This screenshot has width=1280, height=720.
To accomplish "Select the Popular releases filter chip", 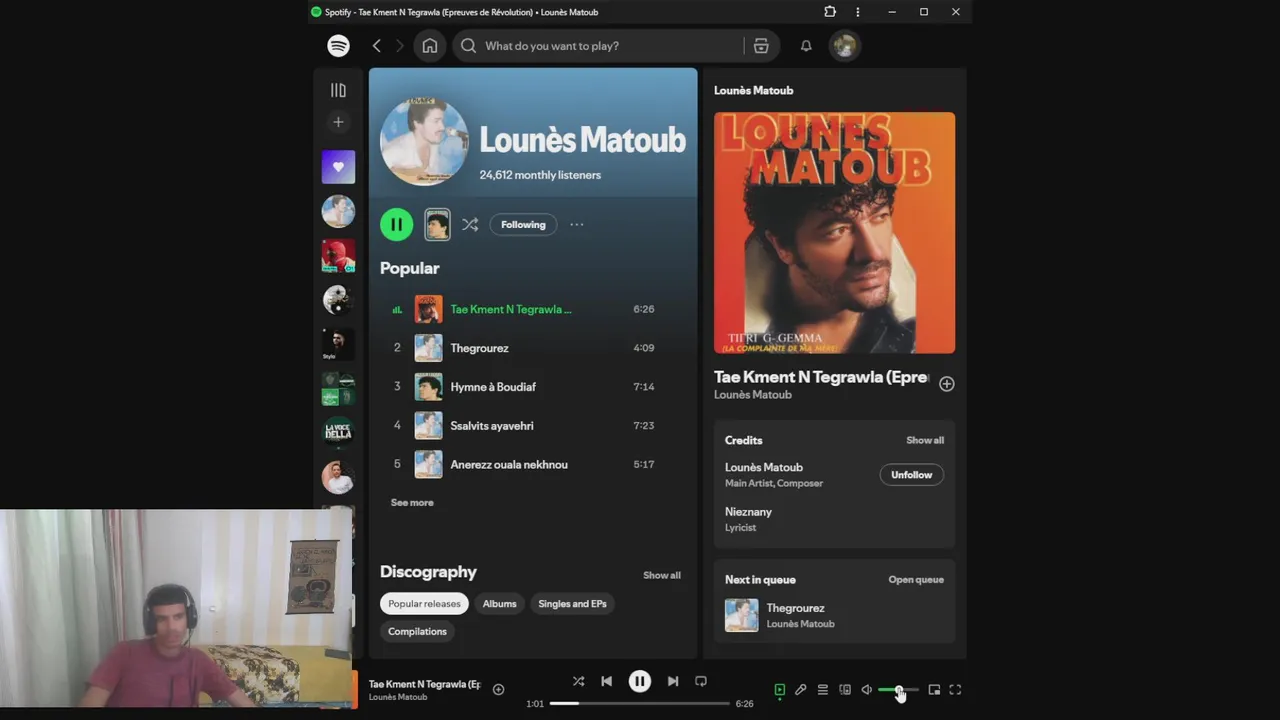I will [x=424, y=604].
